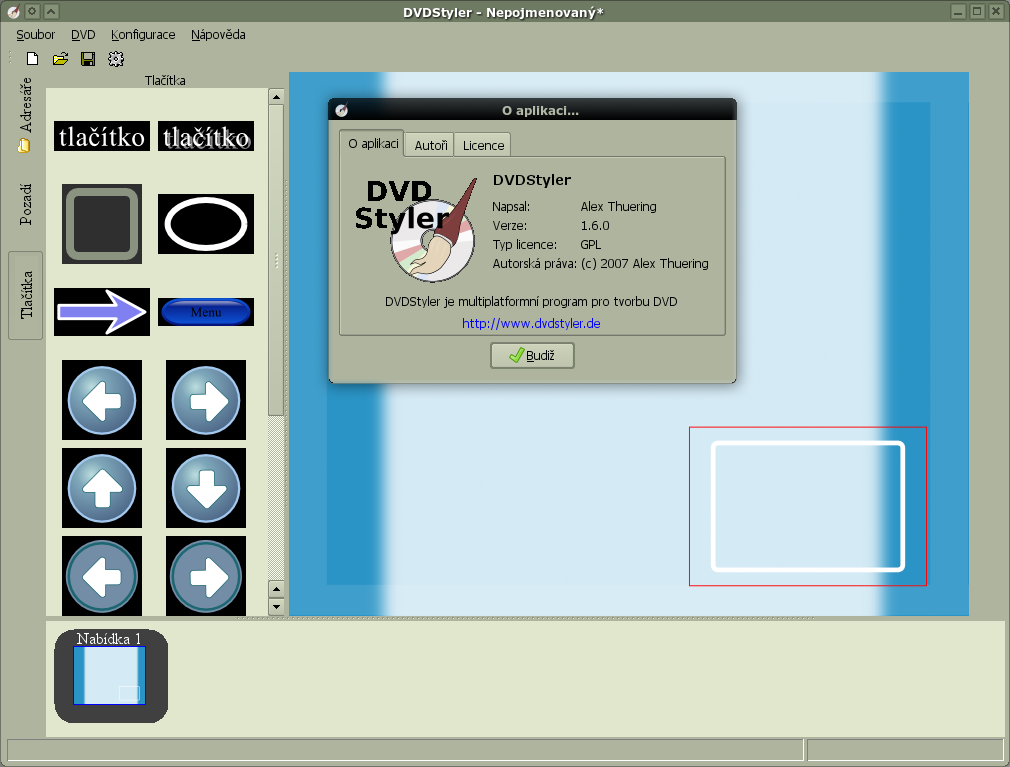Screen dimensions: 1010x767
Task: Select the down-arrow round button
Action: click(206, 488)
